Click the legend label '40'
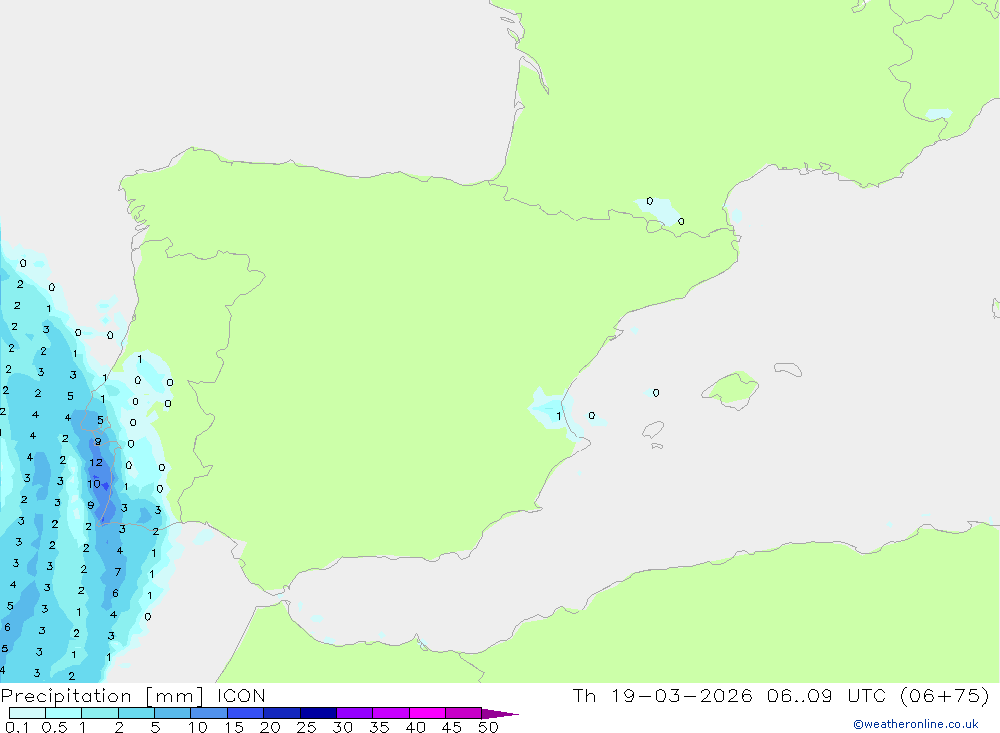 click(415, 727)
